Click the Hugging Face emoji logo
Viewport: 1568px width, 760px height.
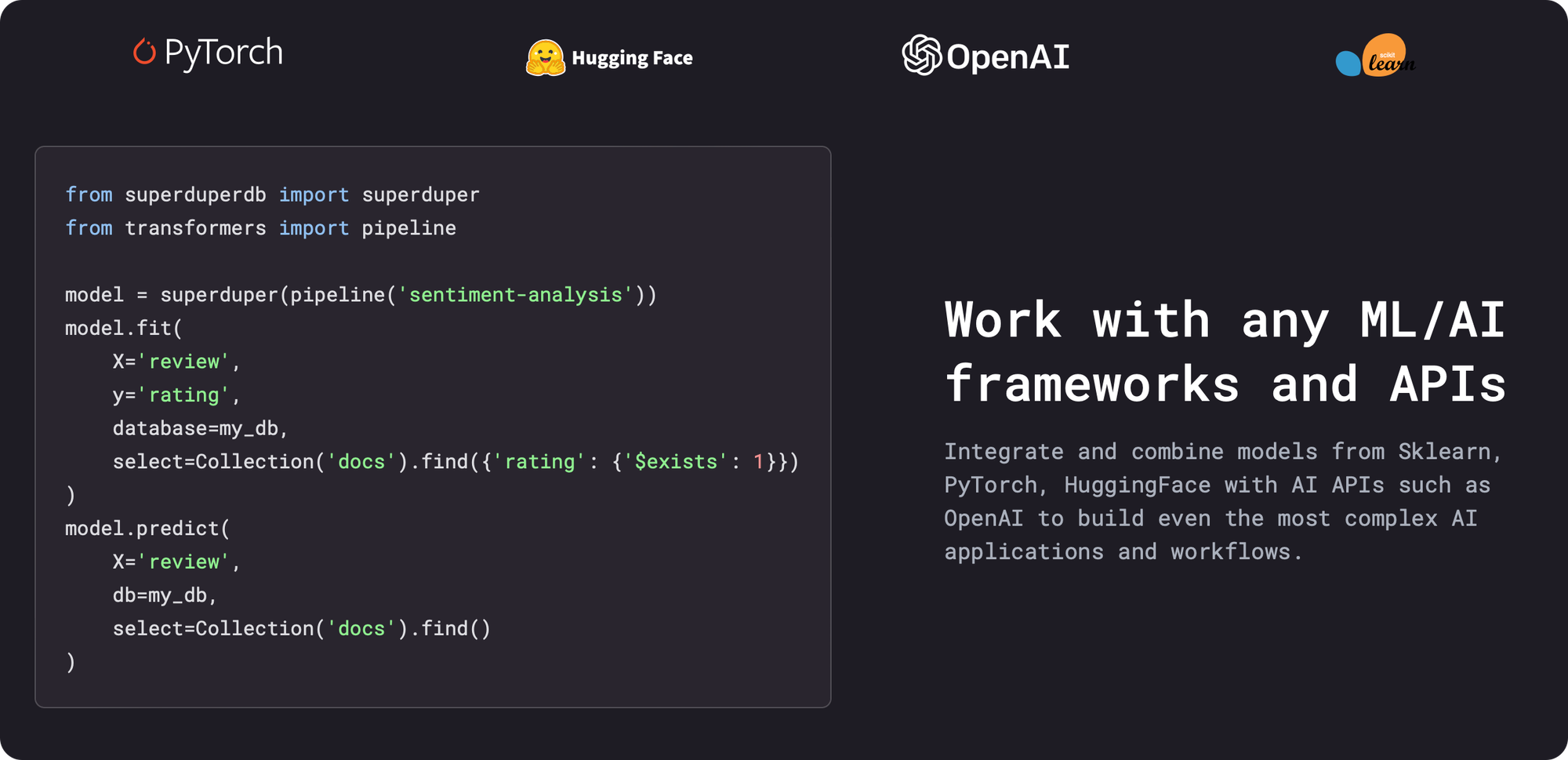(x=545, y=57)
